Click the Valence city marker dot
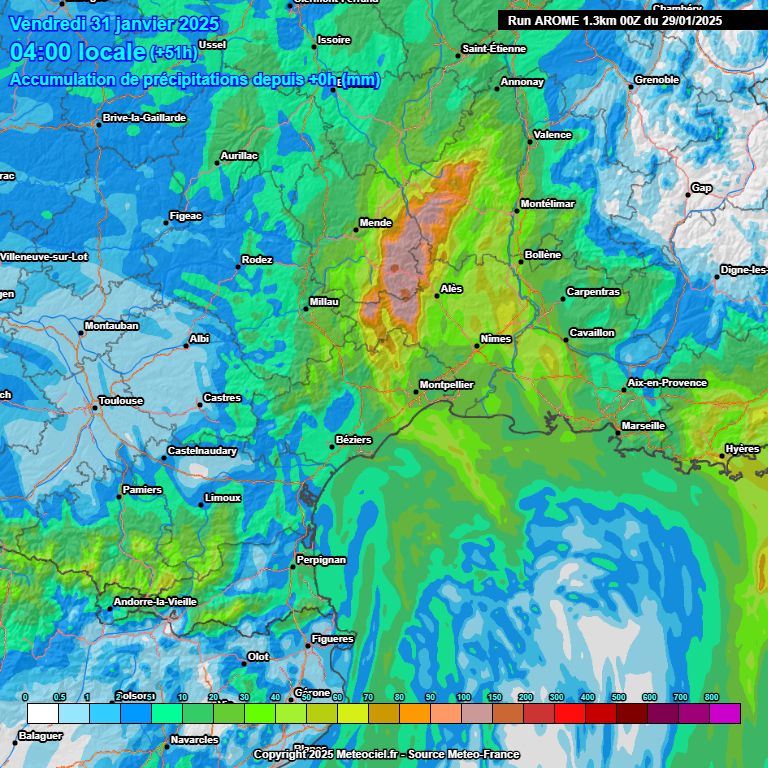Viewport: 768px width, 768px height. tap(530, 141)
